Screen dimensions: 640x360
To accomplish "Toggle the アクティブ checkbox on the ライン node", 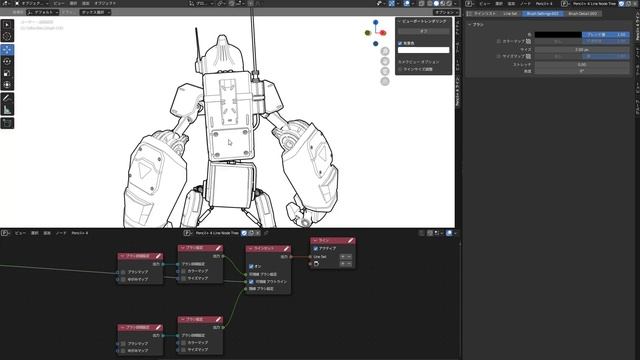I will [316, 248].
